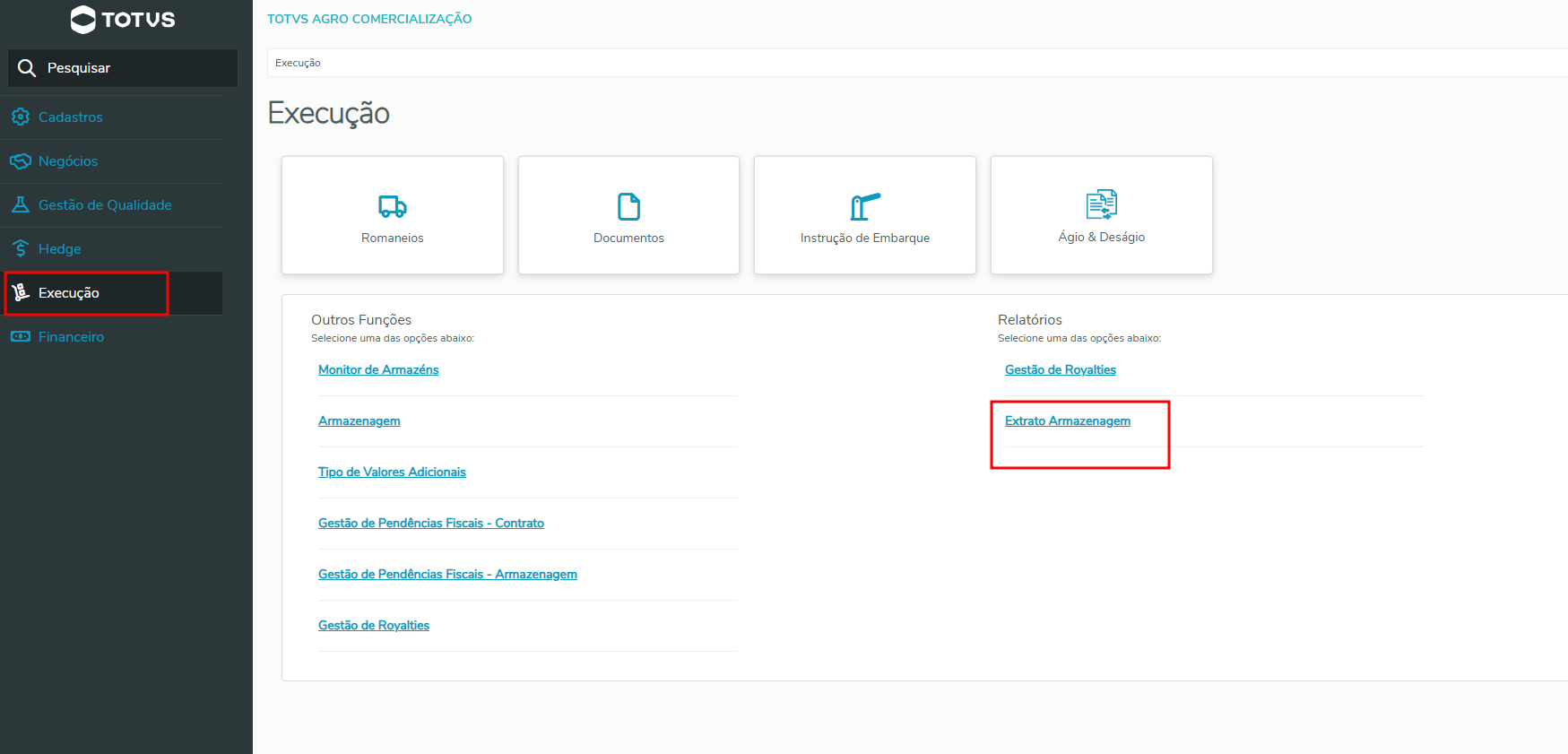Click the Romaneios truck icon
The image size is (1568, 754).
coord(393,207)
